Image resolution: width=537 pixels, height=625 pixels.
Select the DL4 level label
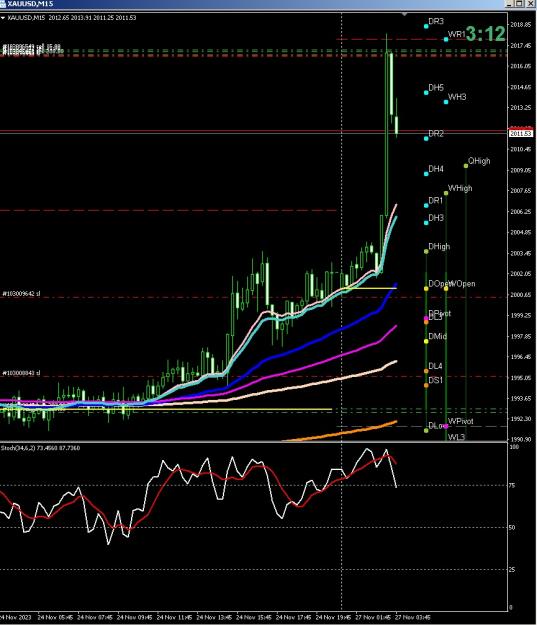point(436,366)
